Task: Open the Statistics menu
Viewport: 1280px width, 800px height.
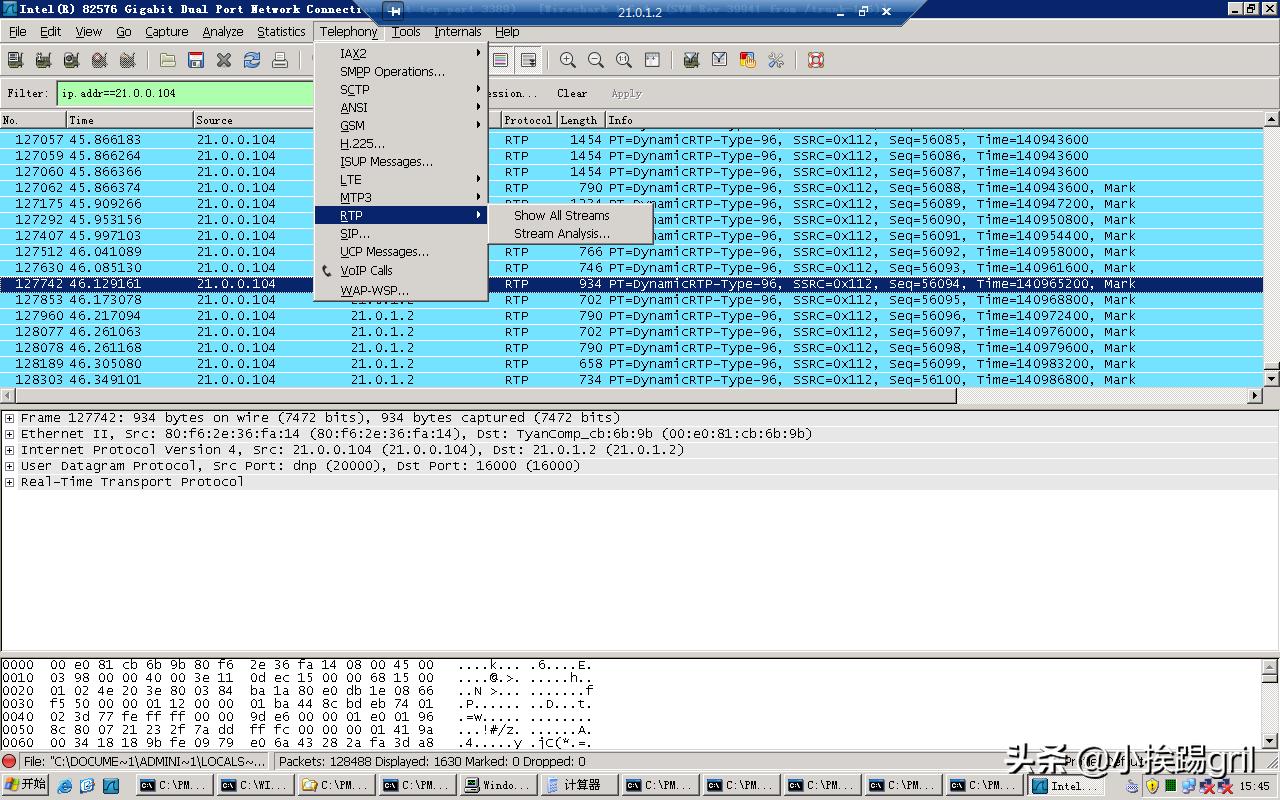Action: 281,32
